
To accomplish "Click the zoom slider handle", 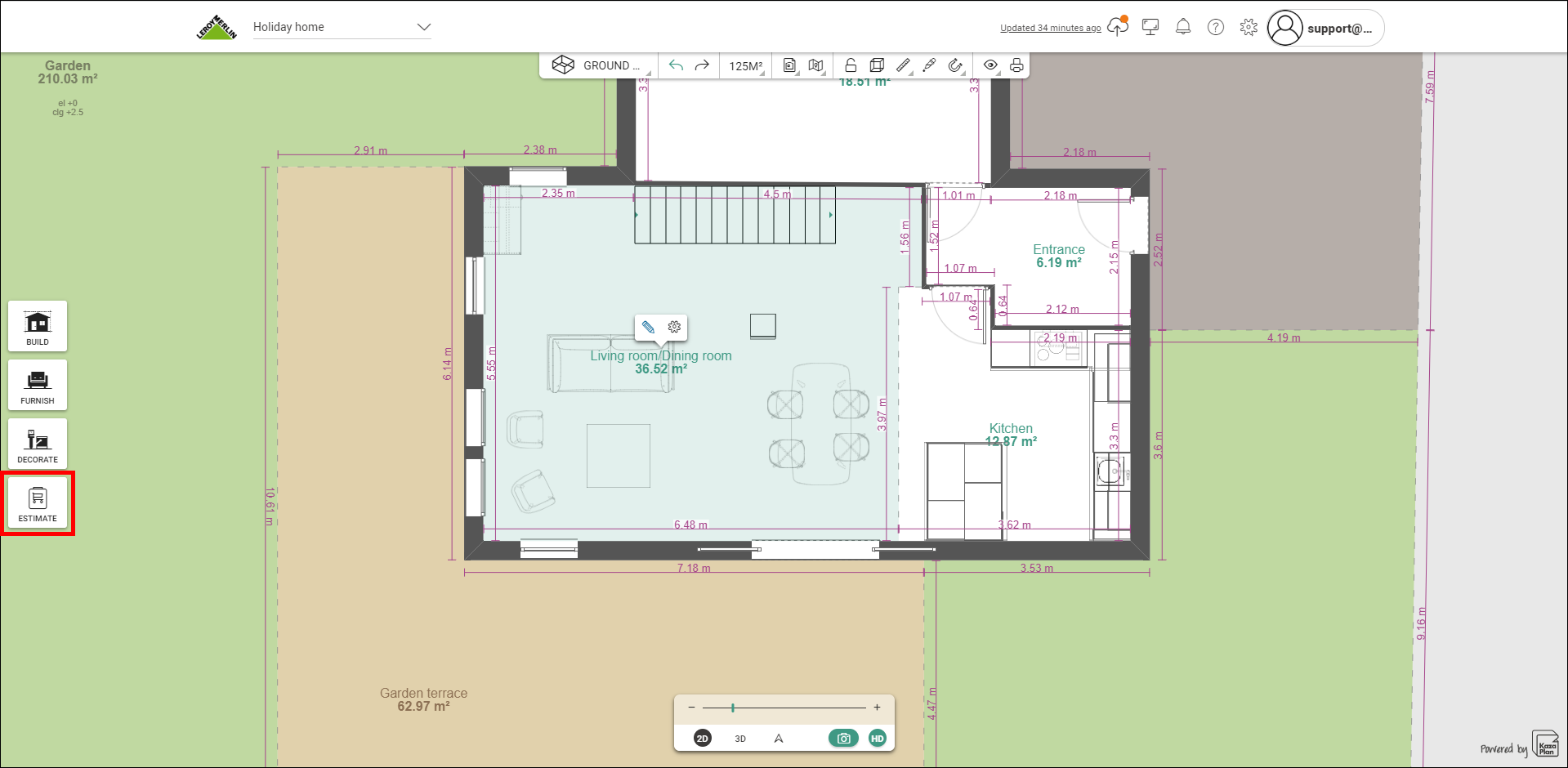I will point(733,708).
